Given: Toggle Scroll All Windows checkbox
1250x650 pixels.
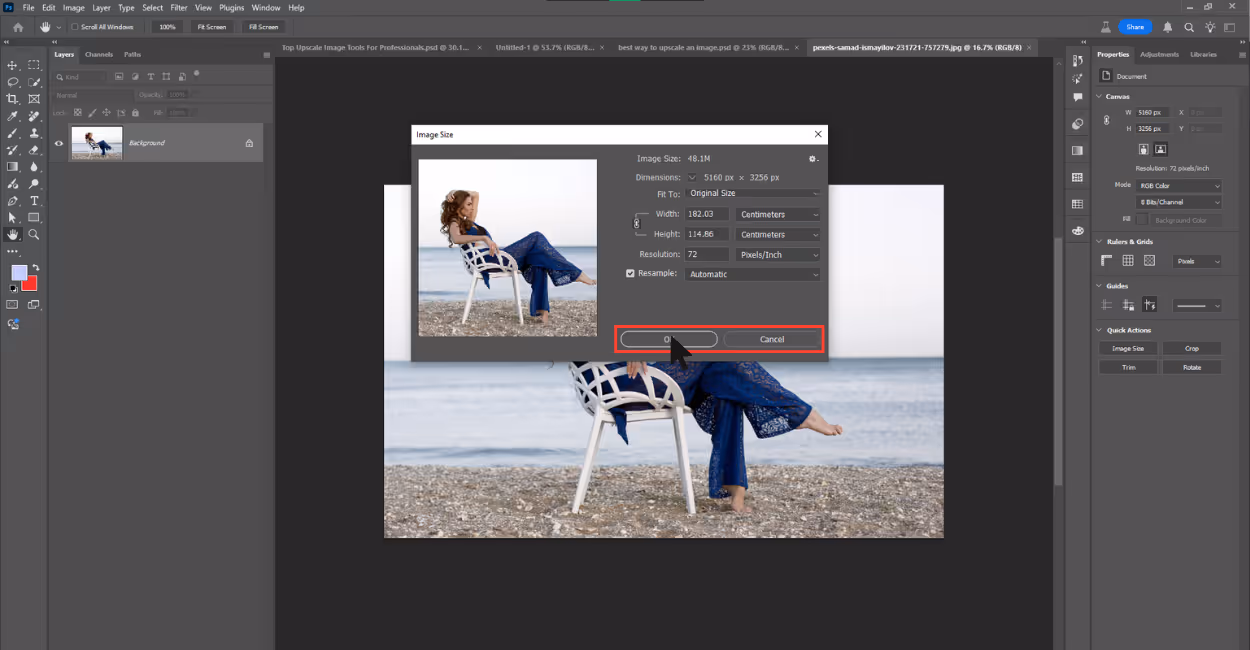Looking at the screenshot, I should pos(73,27).
